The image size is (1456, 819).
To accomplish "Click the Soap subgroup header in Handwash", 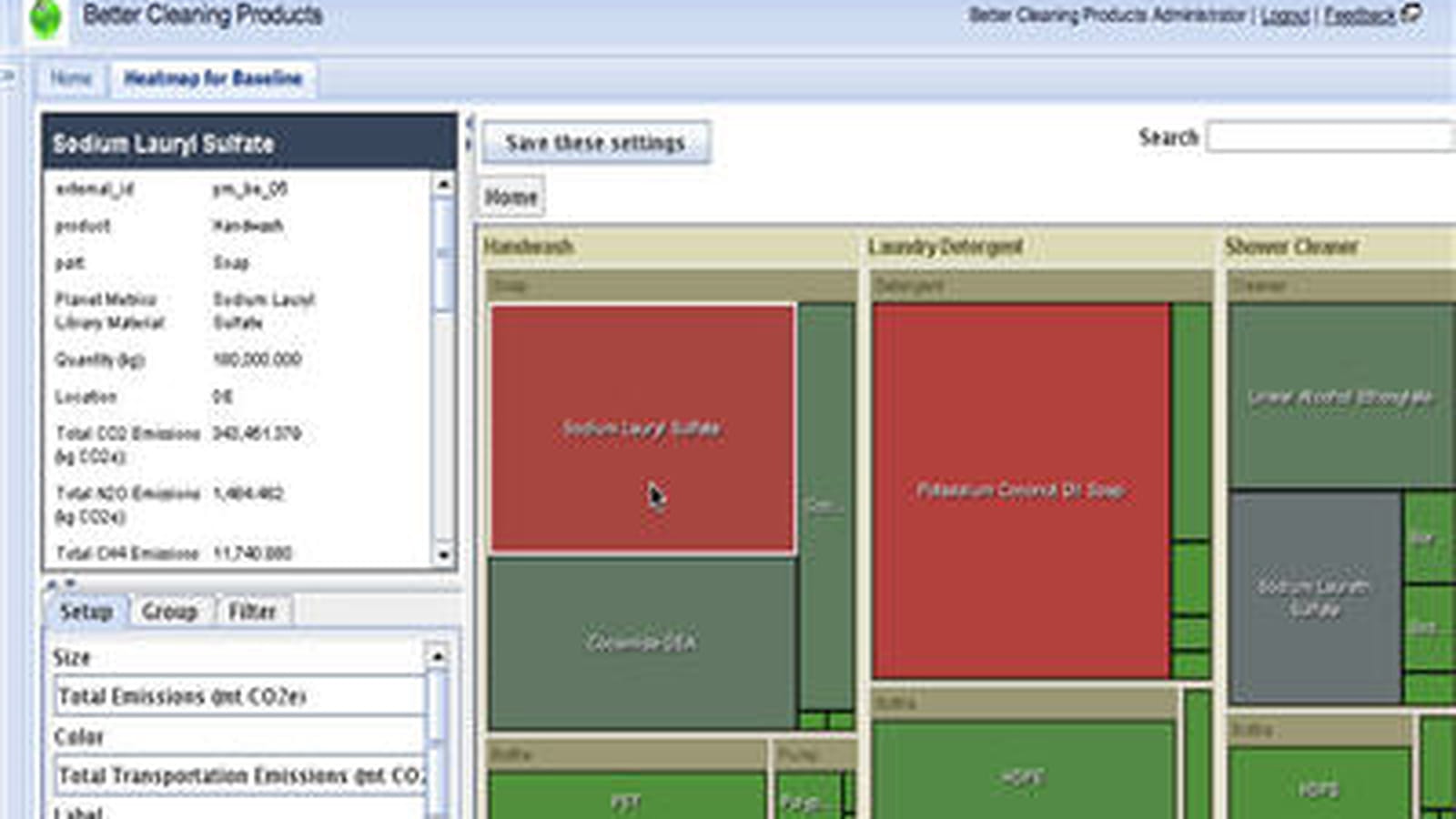I will tap(671, 286).
